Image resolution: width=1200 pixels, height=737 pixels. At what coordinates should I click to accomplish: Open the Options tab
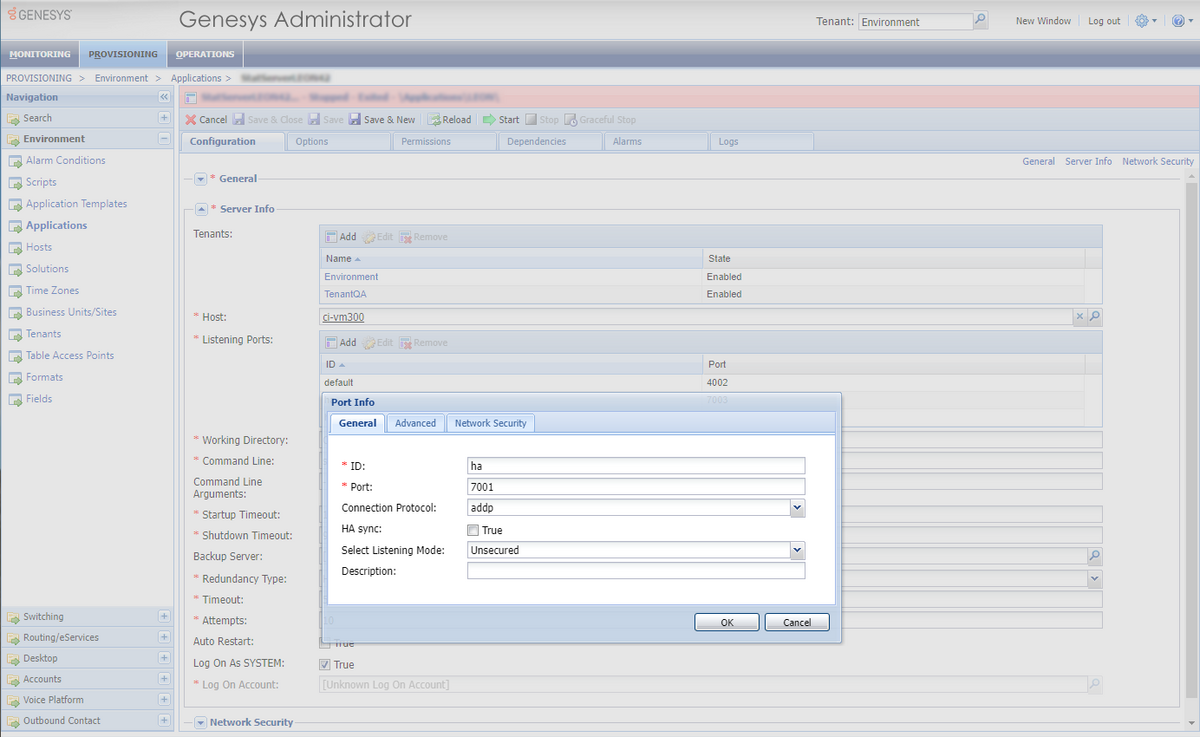click(x=338, y=142)
